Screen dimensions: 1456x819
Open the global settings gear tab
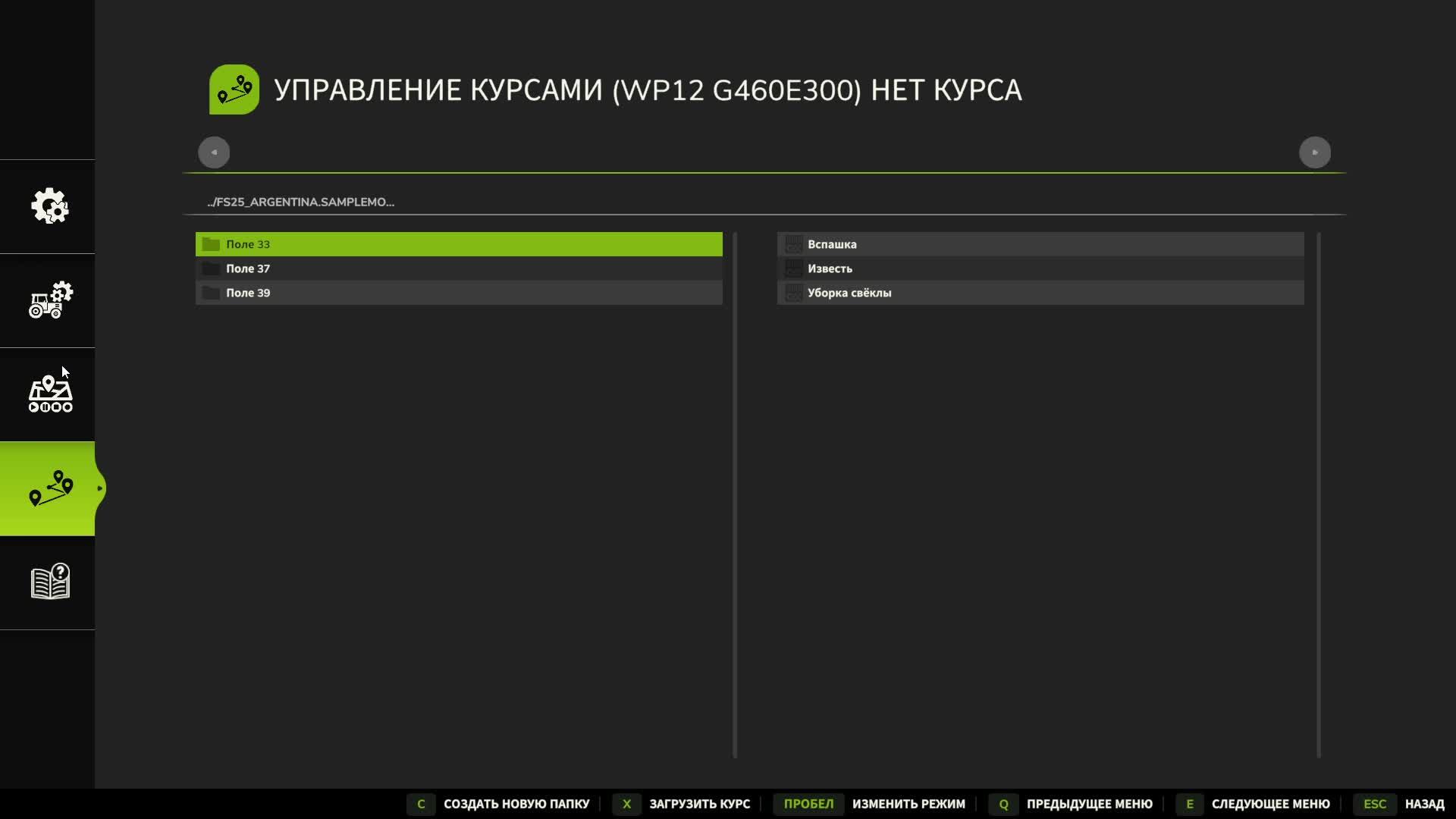(50, 206)
